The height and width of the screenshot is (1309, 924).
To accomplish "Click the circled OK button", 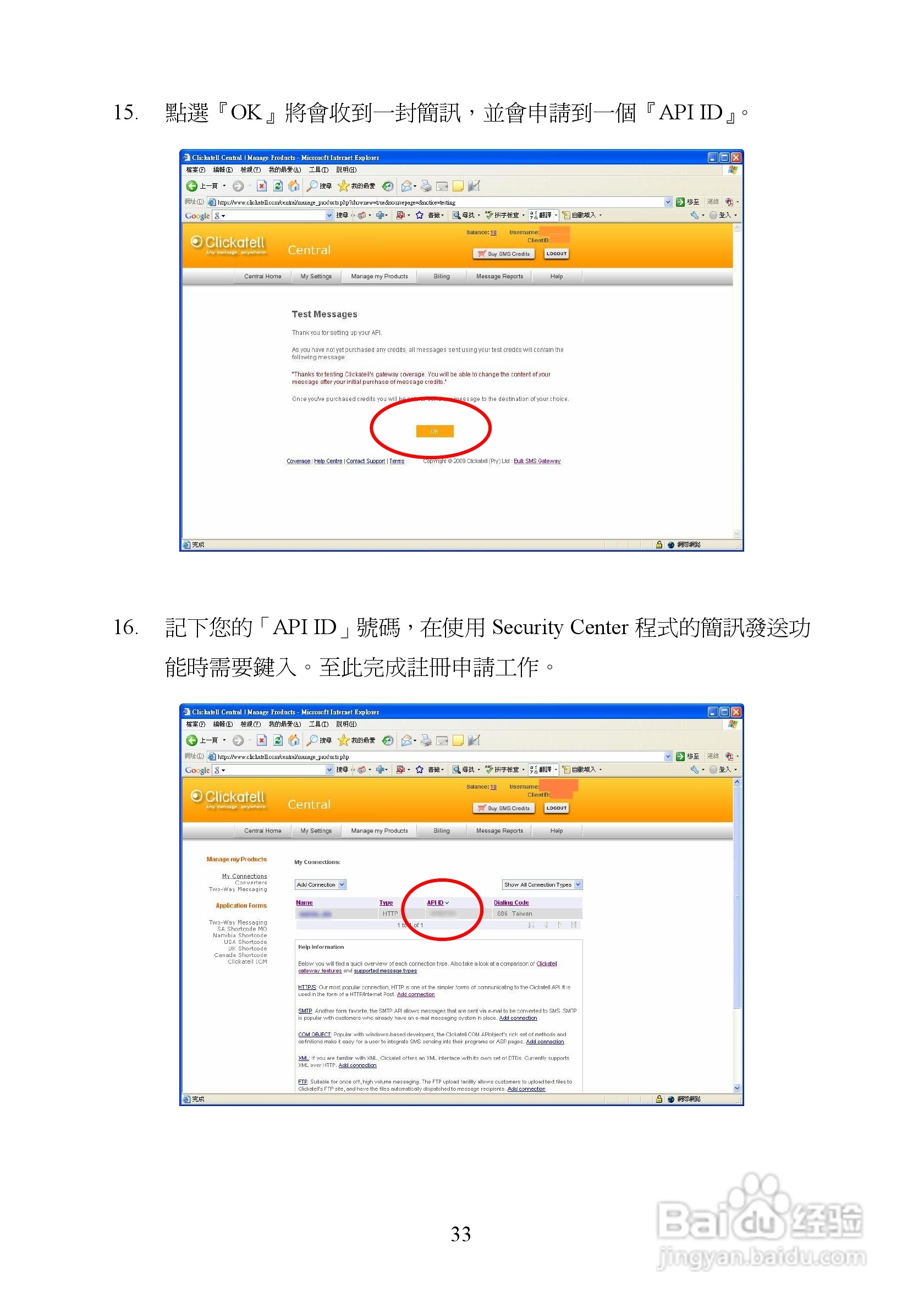I will [435, 431].
